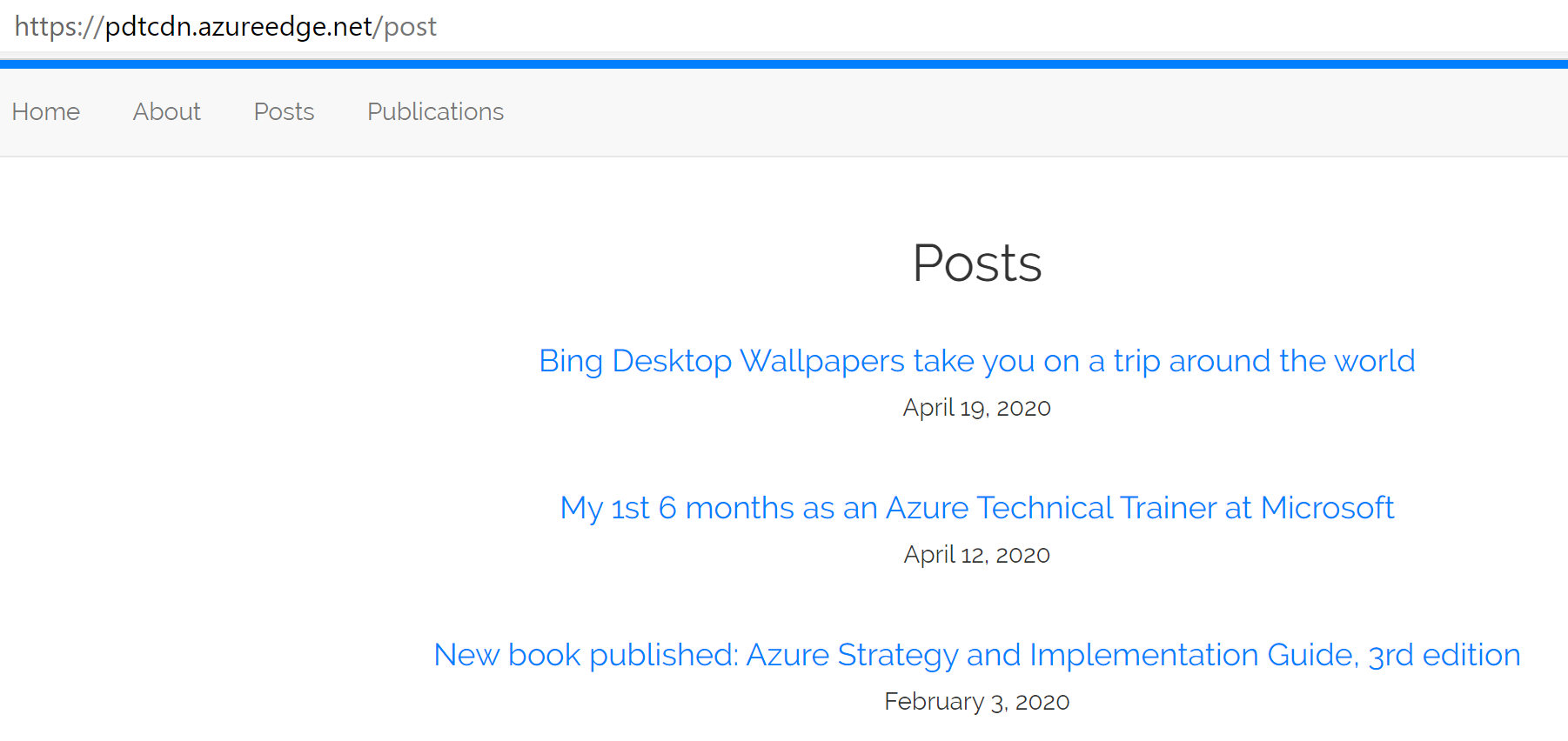Click "3rd edition" in the book post title
Screen dimensions: 1568x741
pyautogui.click(x=1444, y=655)
